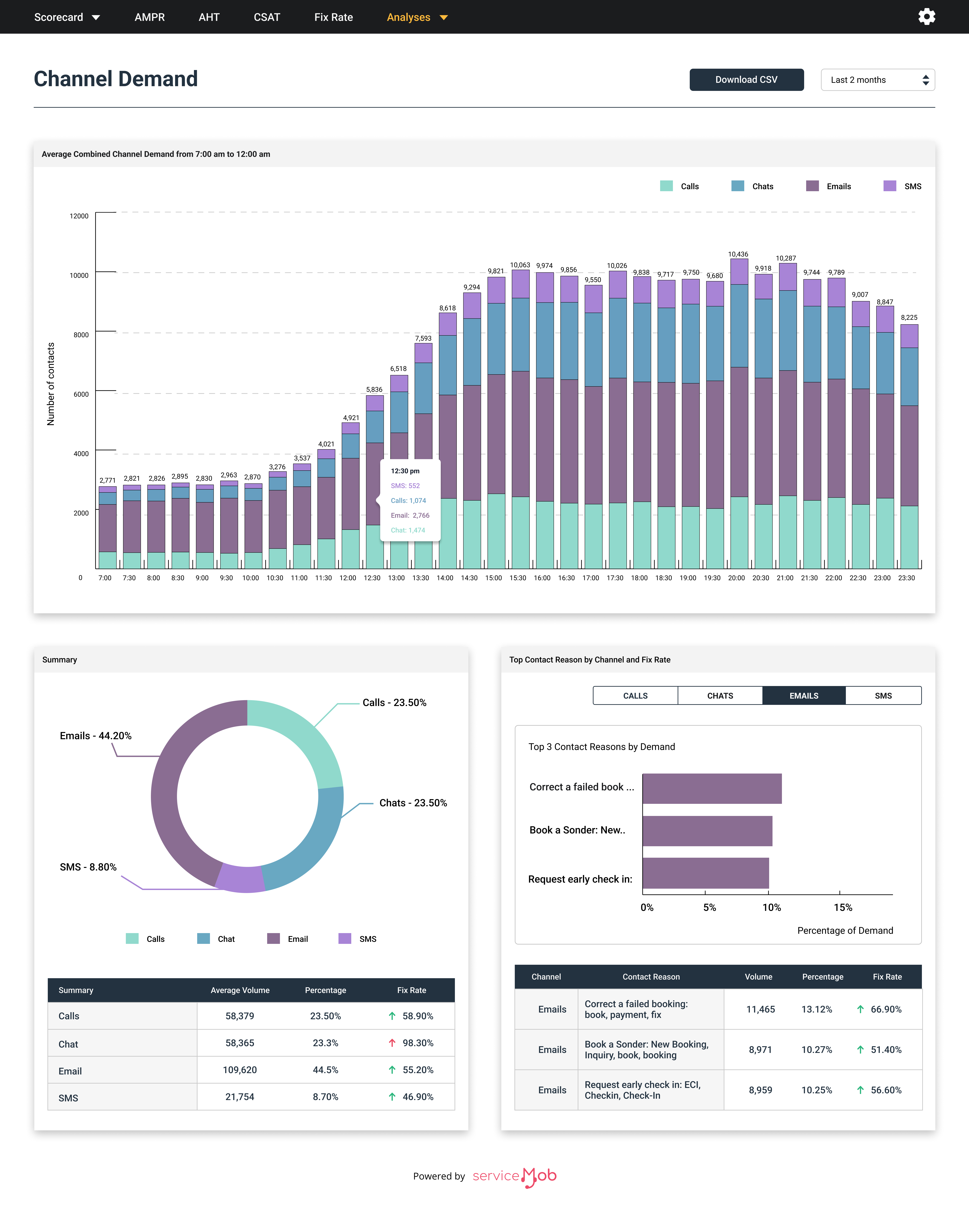Click the Calls legend swatch under donut chart
Image resolution: width=969 pixels, height=1232 pixels.
pos(132,939)
